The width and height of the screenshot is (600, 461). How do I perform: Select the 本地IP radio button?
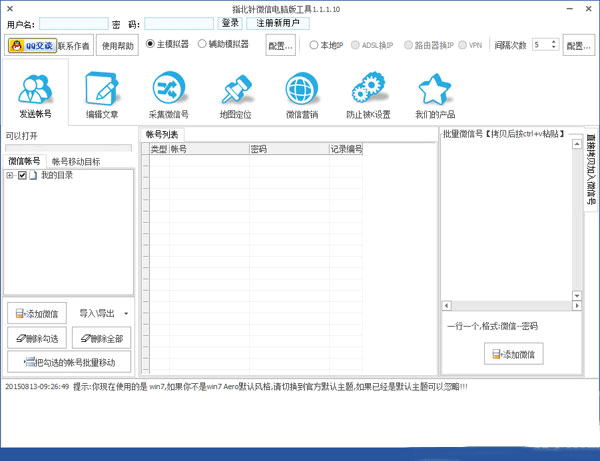(314, 45)
